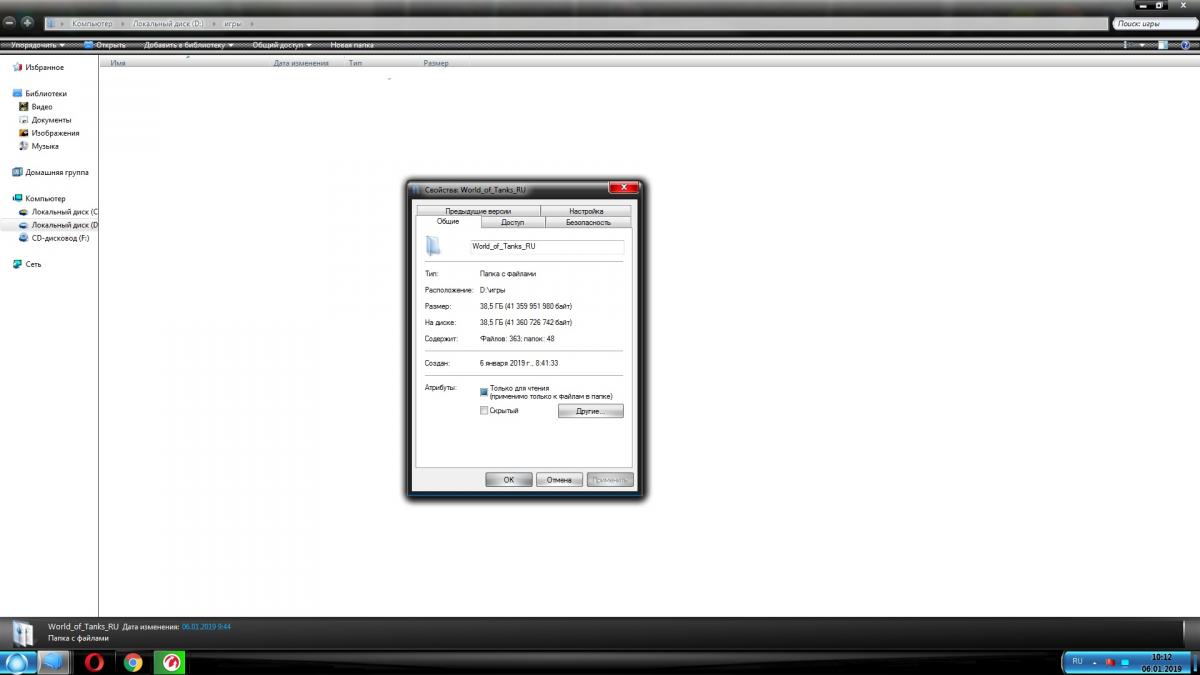Expand Добавить в библиотеку dropdown
The image size is (1200, 675).
pos(189,45)
